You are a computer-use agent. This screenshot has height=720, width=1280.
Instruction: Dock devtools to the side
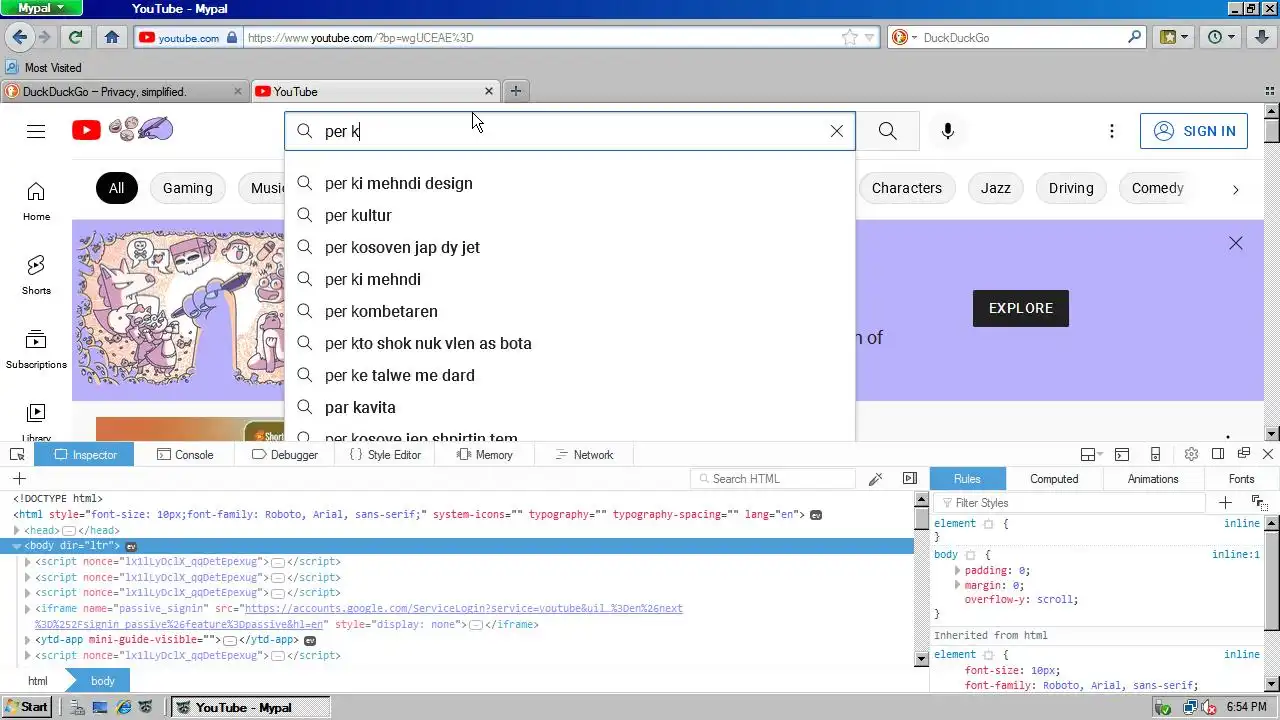[x=1218, y=454]
